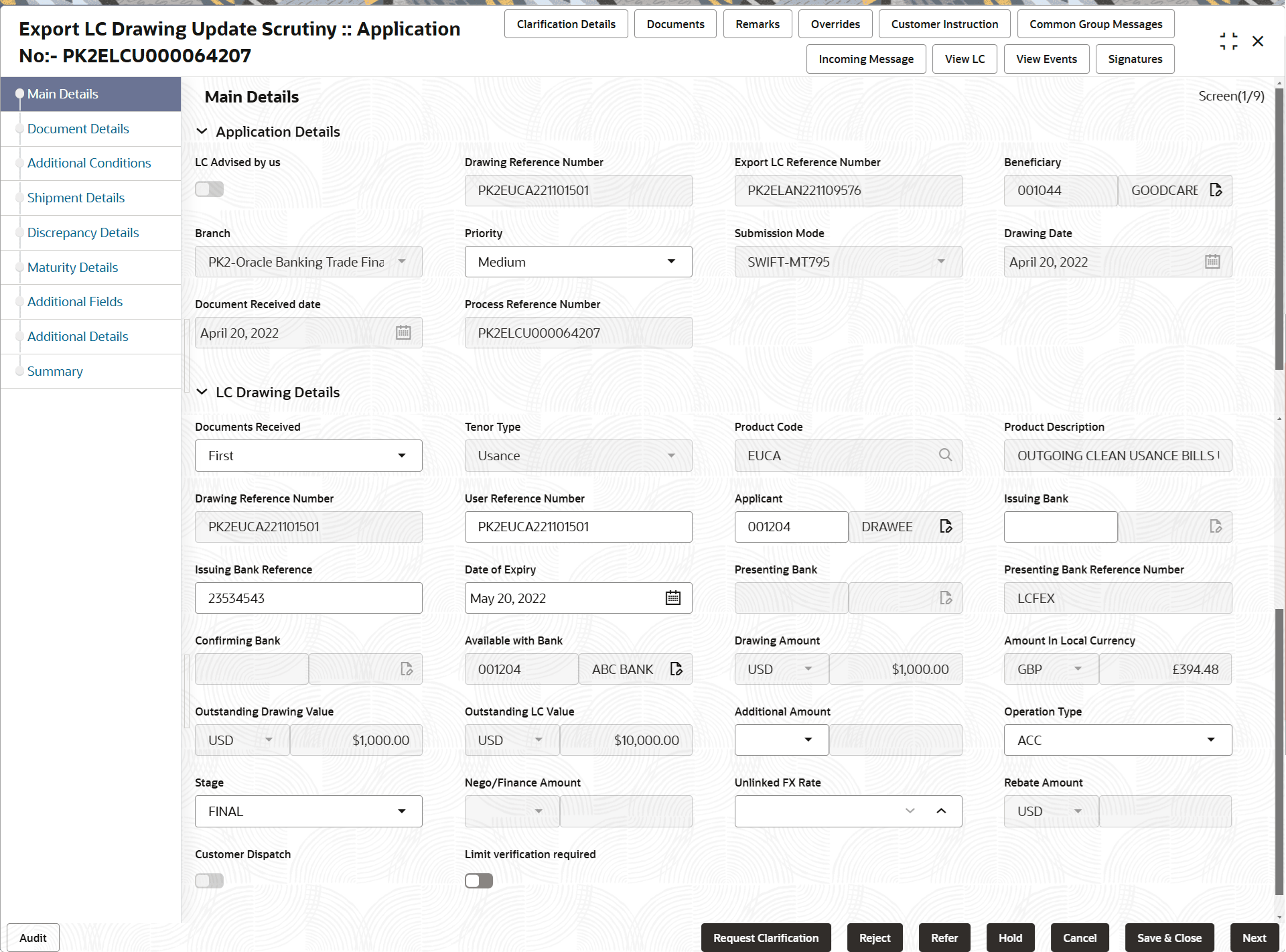Viewport: 1286px width, 952px height.
Task: Click inside the Issuing Bank Reference field
Action: tap(308, 598)
